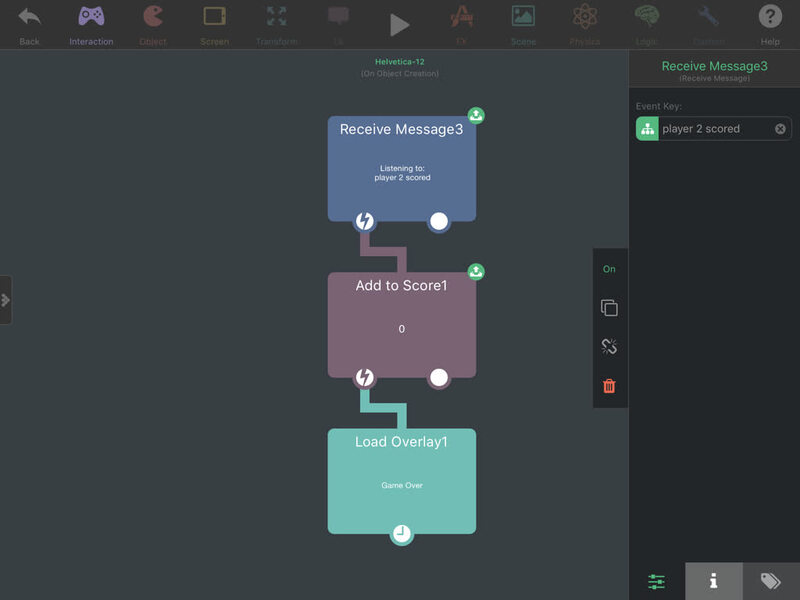
Task: Open the Screen behaviors category
Action: tap(214, 25)
